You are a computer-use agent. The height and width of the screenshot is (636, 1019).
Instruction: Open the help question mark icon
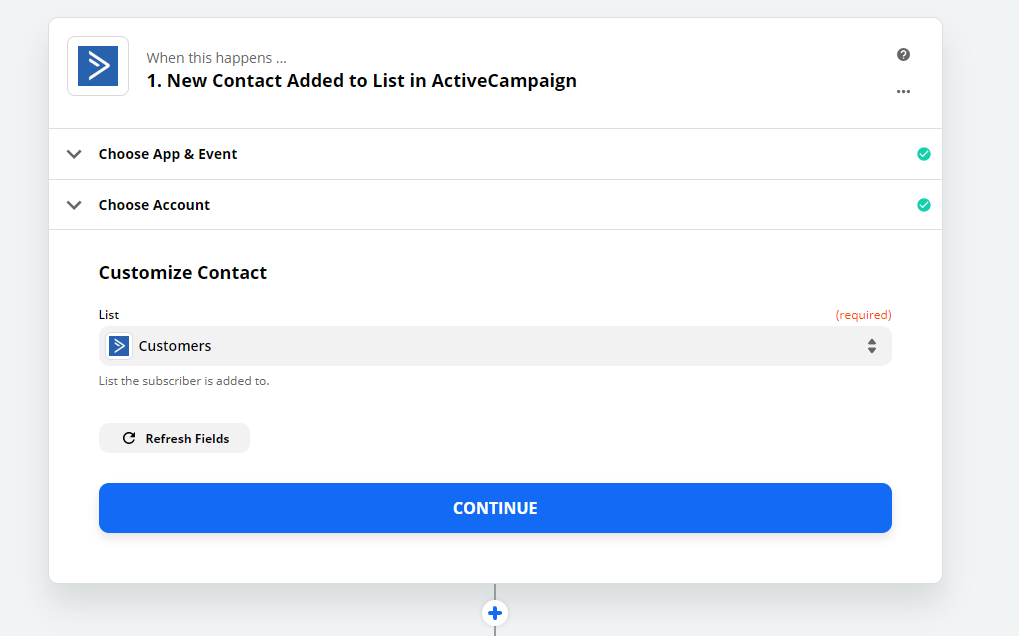pos(903,55)
